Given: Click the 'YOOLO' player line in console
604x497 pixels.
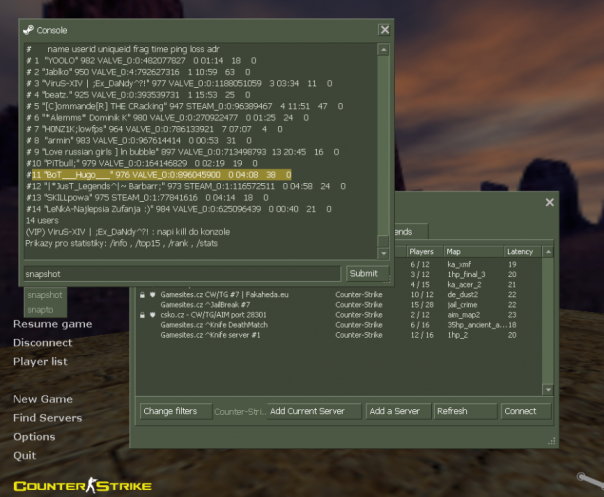Looking at the screenshot, I should 141,60.
